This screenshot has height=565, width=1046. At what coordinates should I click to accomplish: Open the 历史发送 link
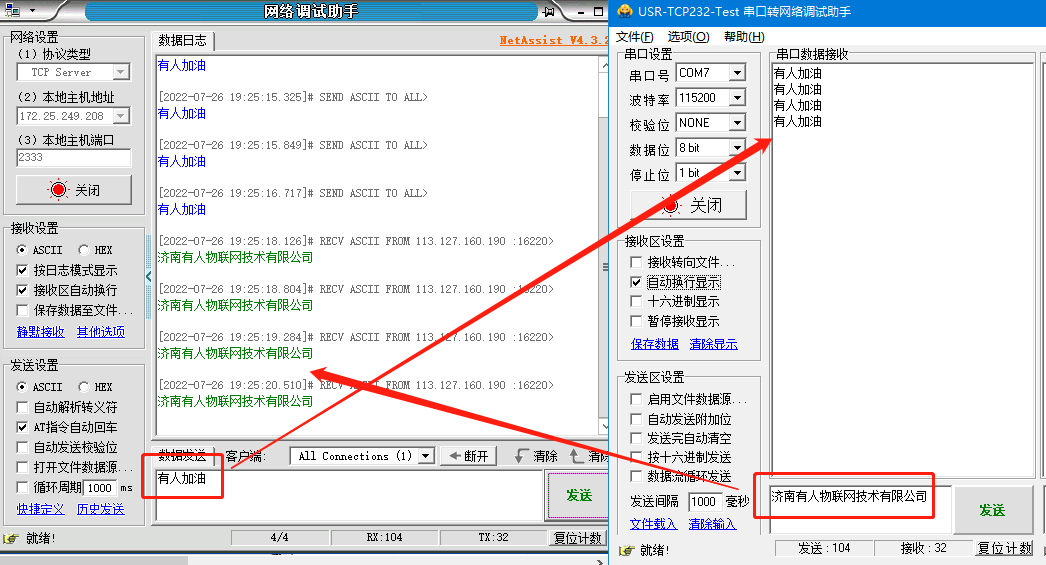[100, 509]
